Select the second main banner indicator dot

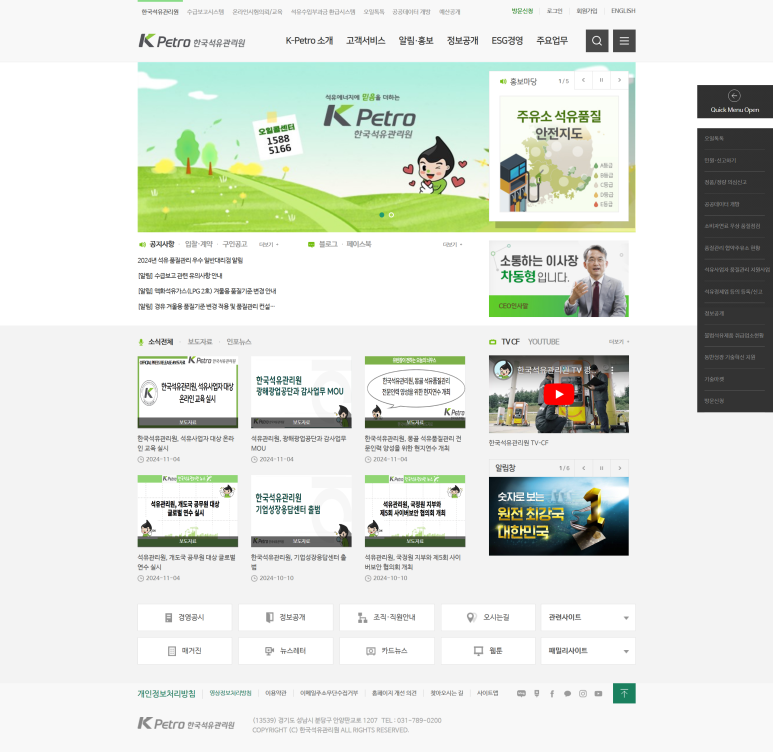point(391,215)
